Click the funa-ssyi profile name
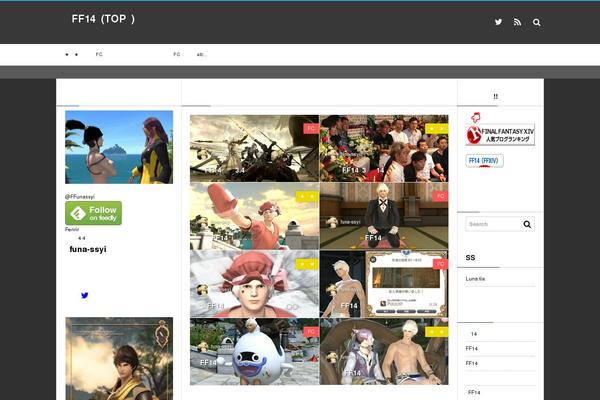This screenshot has height=400, width=600. coord(88,249)
